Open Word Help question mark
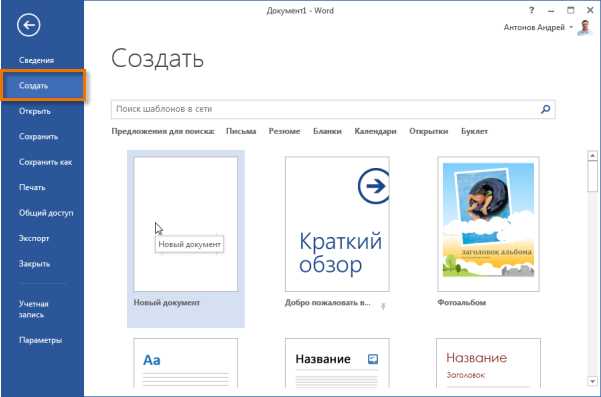The width and height of the screenshot is (601, 397). click(531, 11)
